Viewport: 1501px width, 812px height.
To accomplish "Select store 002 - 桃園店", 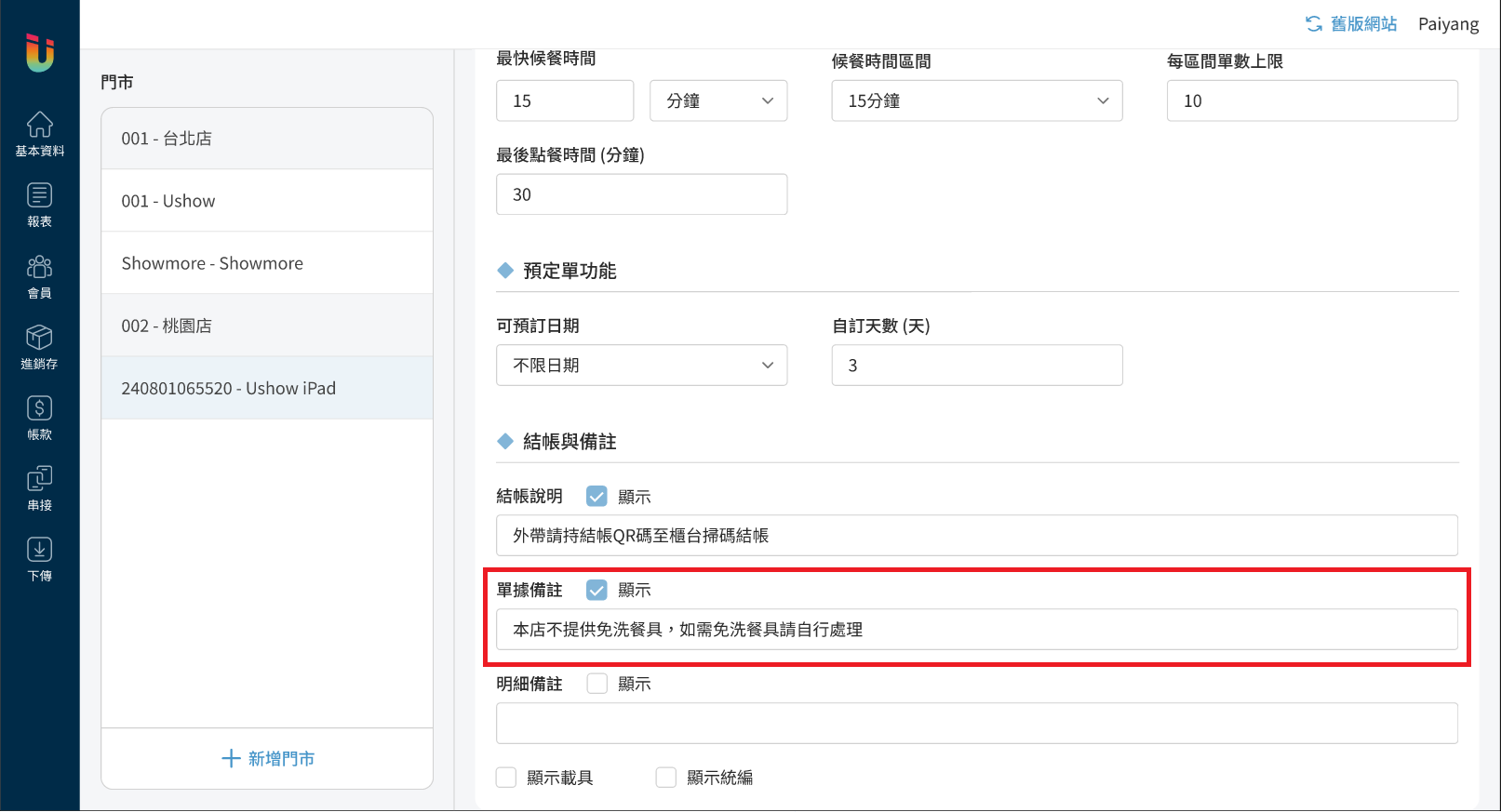I will pos(266,326).
